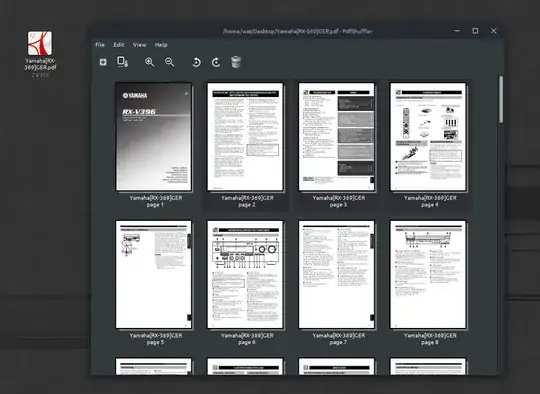Image resolution: width=540 pixels, height=394 pixels.
Task: Zoom in on page thumbnails
Action: (149, 62)
